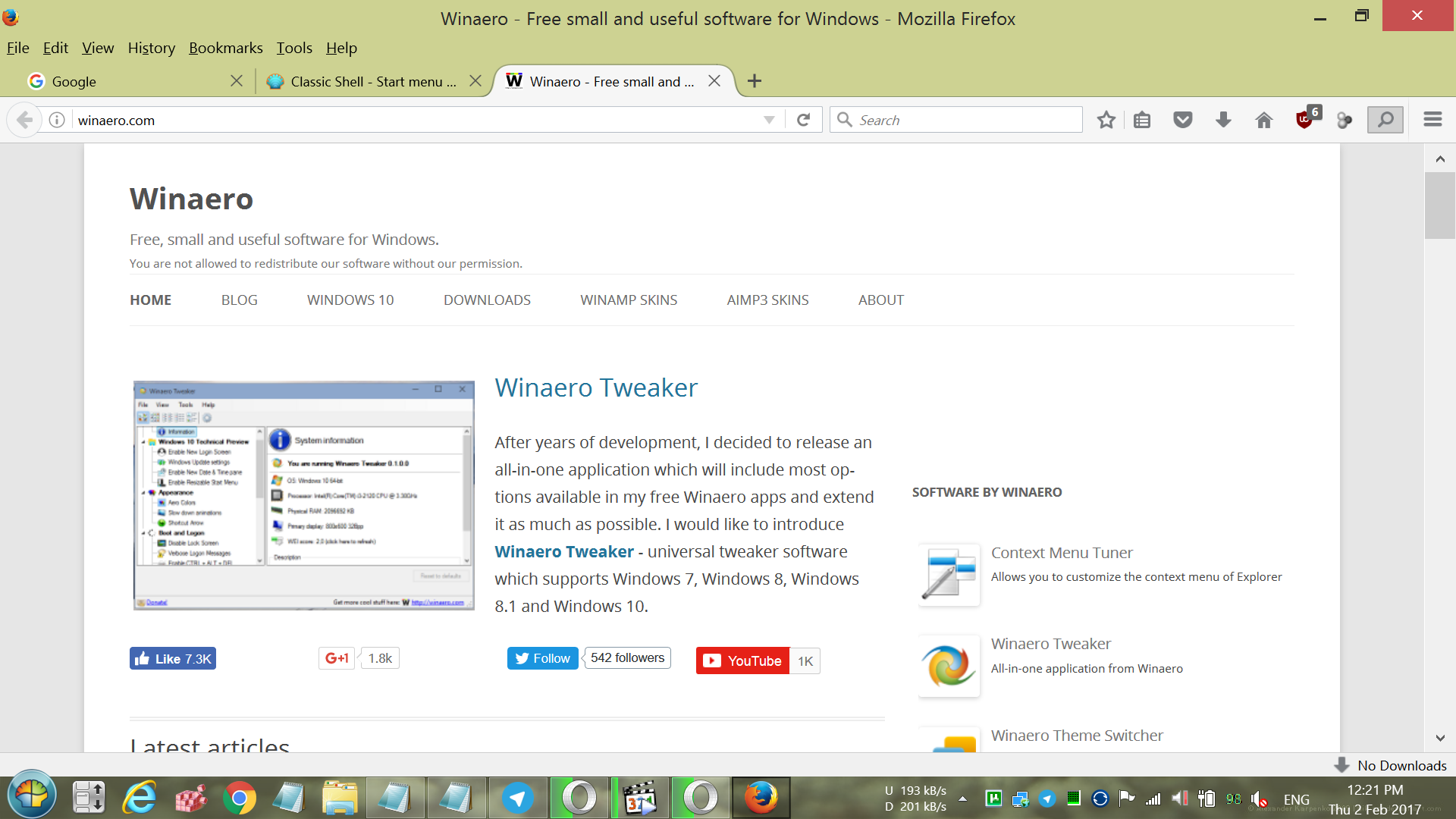Open the Firefox hamburger menu
Screen dimensions: 1456x819
click(x=1432, y=120)
